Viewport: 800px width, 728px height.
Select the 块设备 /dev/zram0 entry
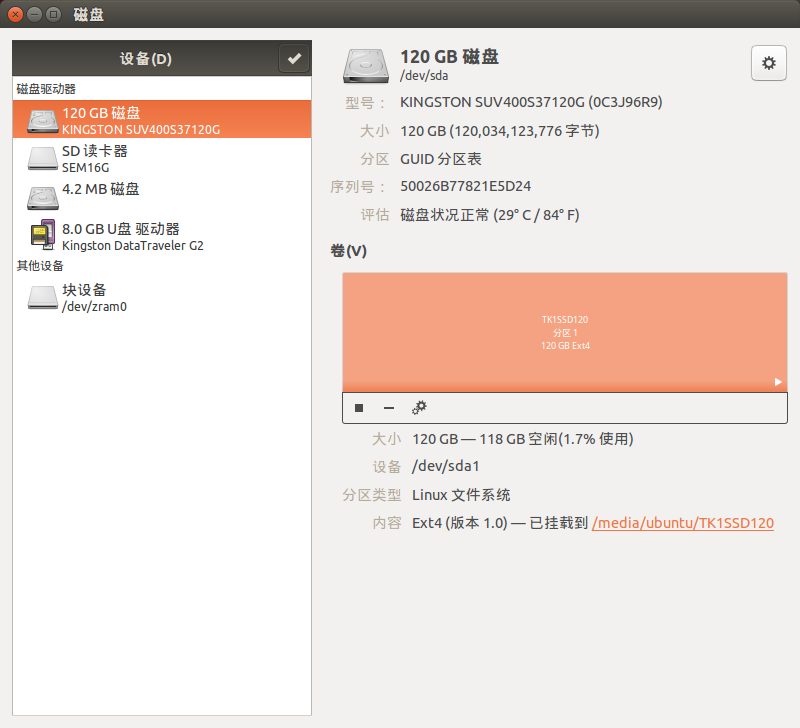tap(162, 297)
